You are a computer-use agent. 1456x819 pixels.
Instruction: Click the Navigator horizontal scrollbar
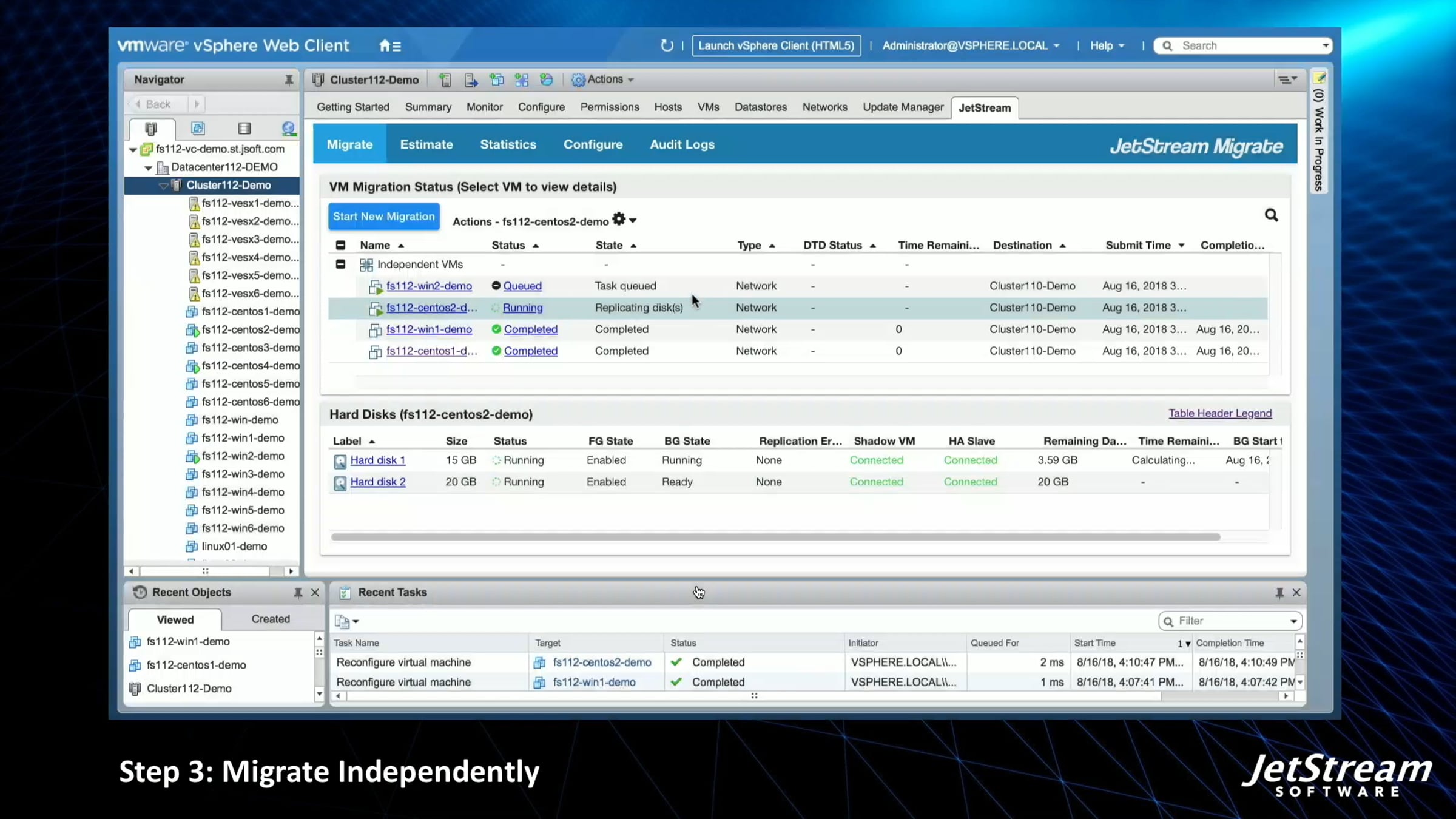pos(205,571)
